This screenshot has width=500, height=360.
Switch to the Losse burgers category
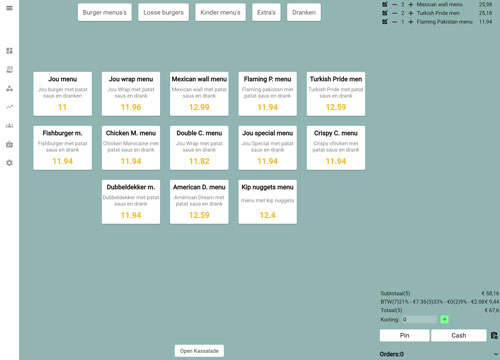click(163, 12)
